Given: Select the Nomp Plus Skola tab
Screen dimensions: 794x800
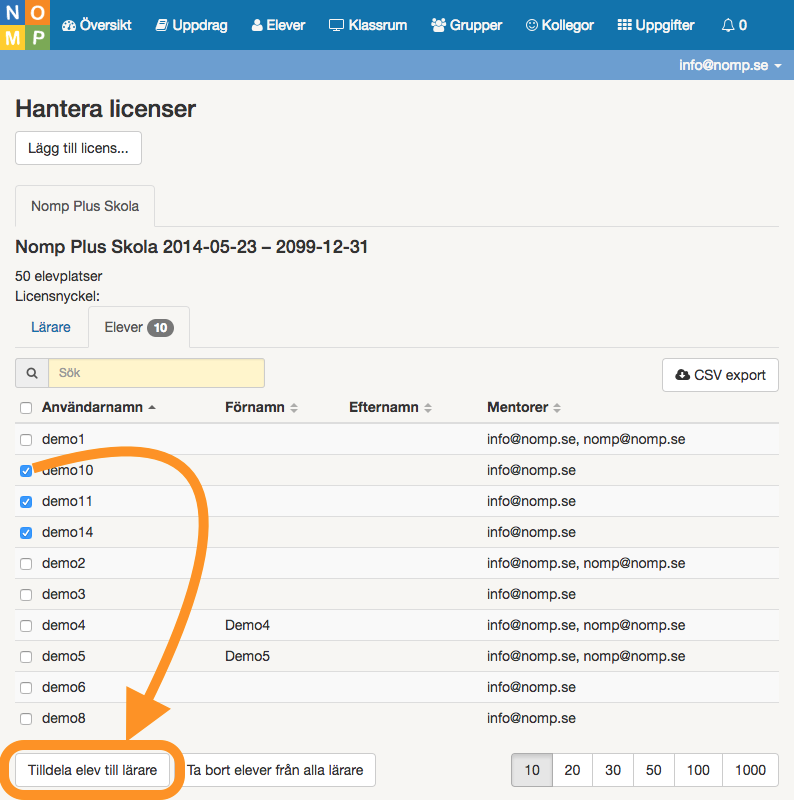Looking at the screenshot, I should [85, 206].
